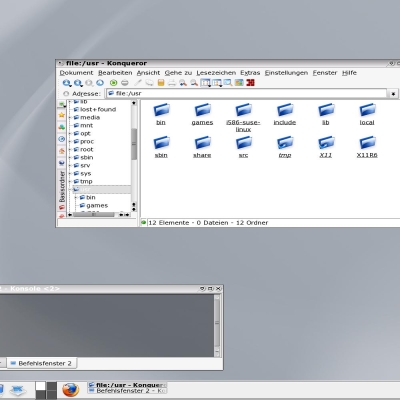Viewport: 400px width, 400px height.
Task: Open the sbin folder icon in main view
Action: pos(161,143)
